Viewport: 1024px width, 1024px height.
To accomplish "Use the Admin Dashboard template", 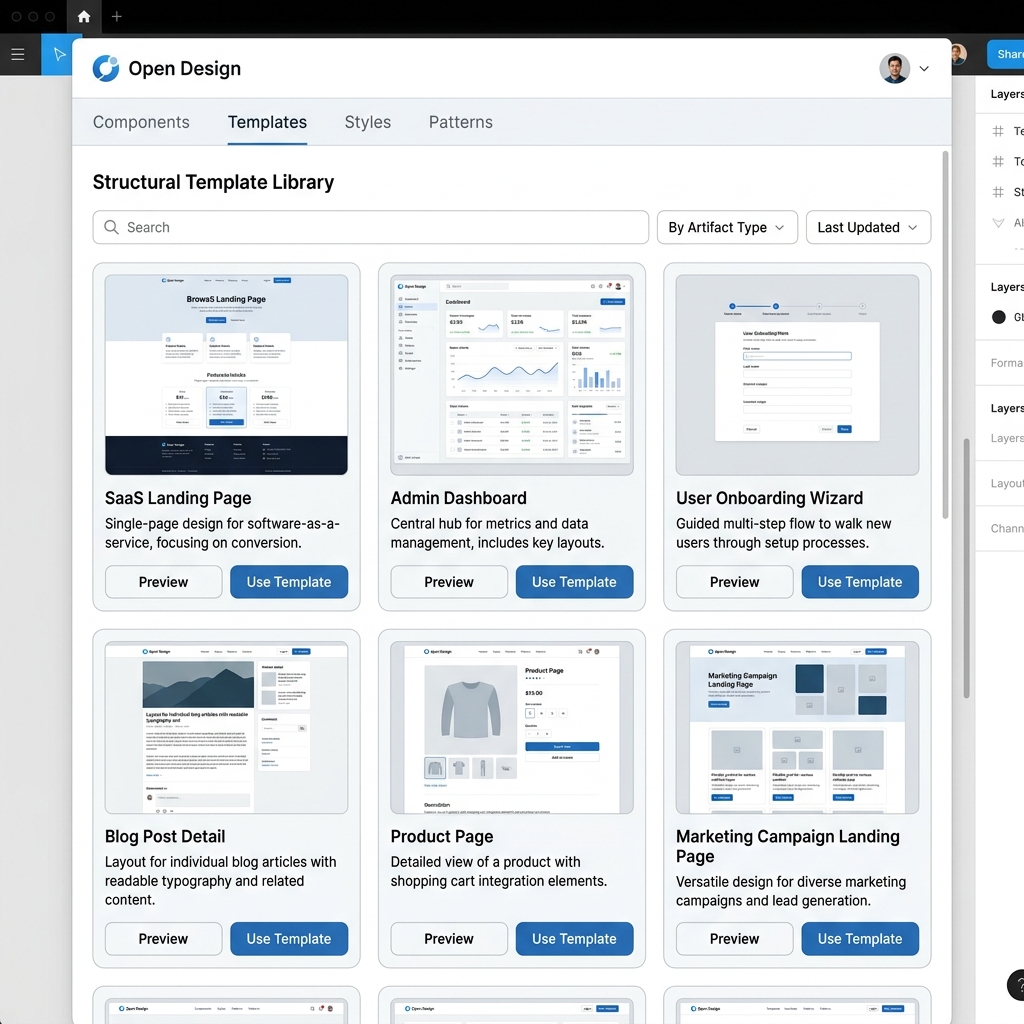I will click(574, 582).
